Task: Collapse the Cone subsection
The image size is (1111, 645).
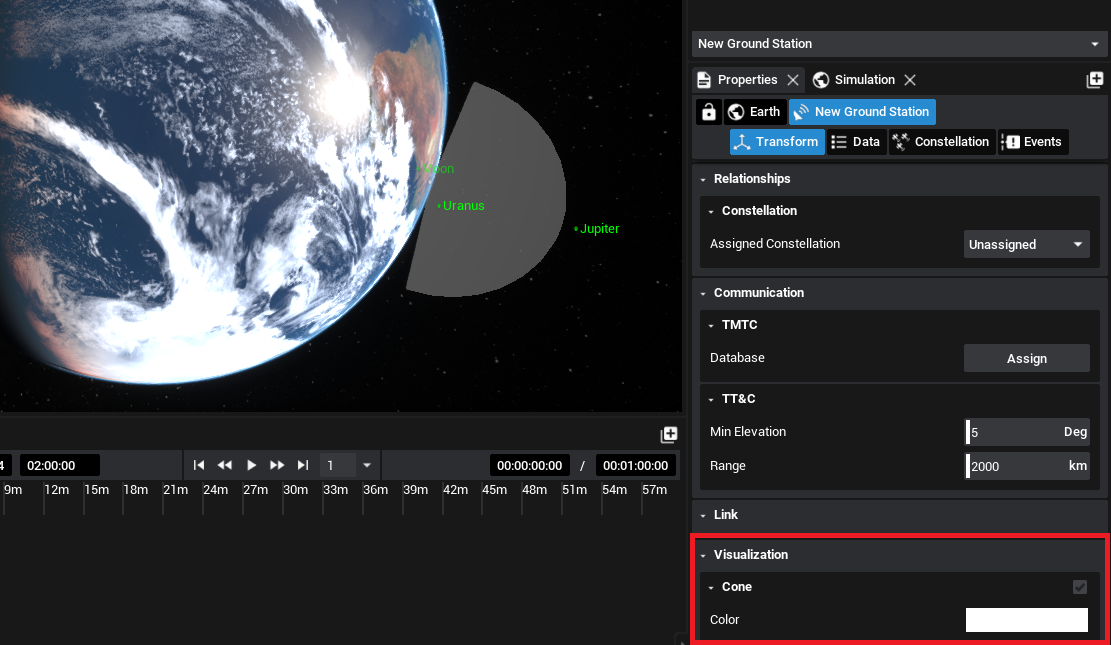Action: [x=711, y=588]
